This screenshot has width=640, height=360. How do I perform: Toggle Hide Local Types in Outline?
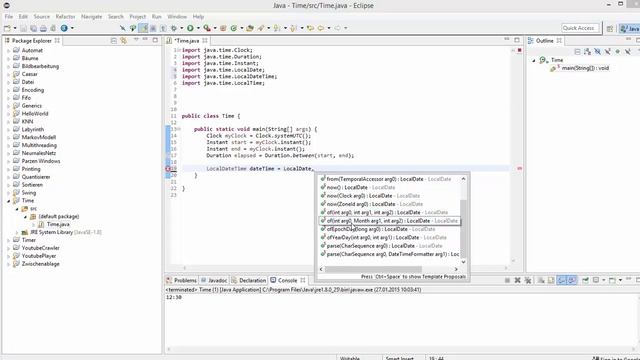point(628,51)
